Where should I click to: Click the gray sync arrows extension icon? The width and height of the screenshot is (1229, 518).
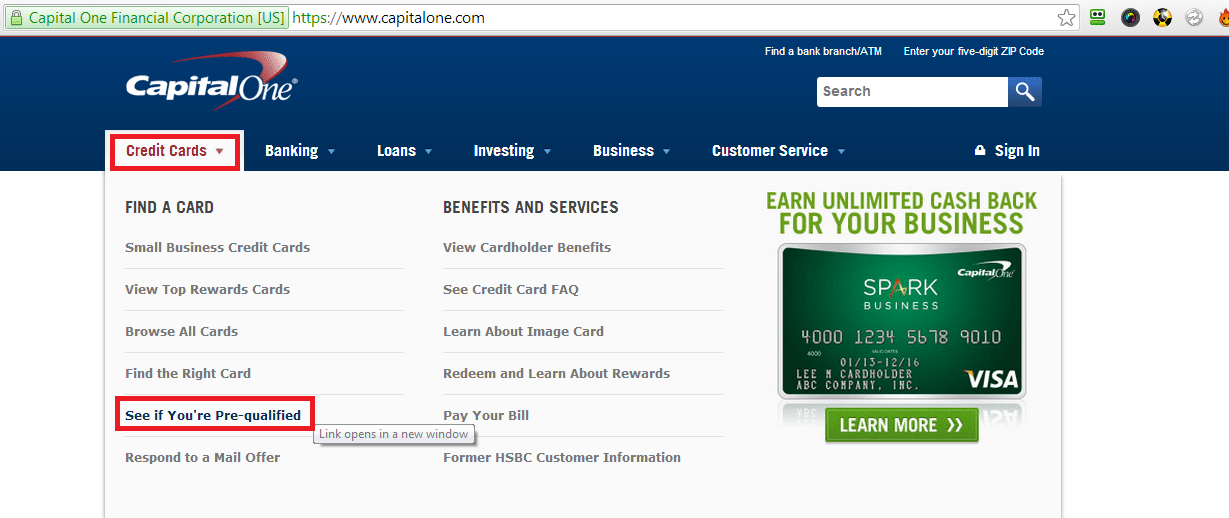coord(1193,17)
